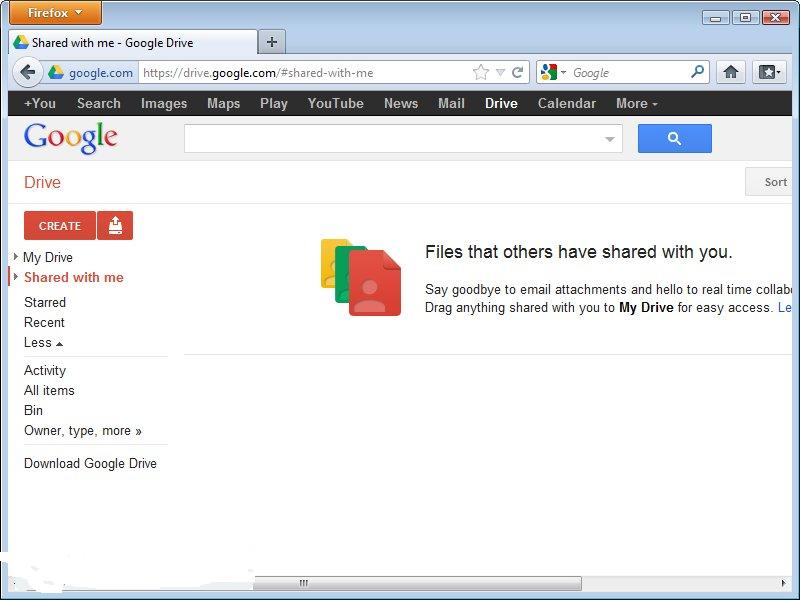Click the CREATE button
This screenshot has width=800, height=600.
(60, 226)
